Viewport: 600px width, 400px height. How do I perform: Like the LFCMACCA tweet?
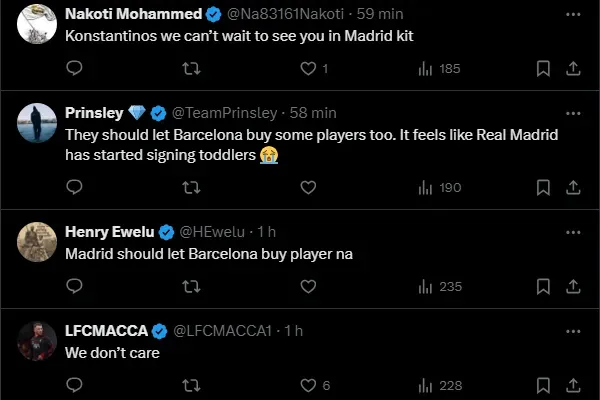(308, 385)
